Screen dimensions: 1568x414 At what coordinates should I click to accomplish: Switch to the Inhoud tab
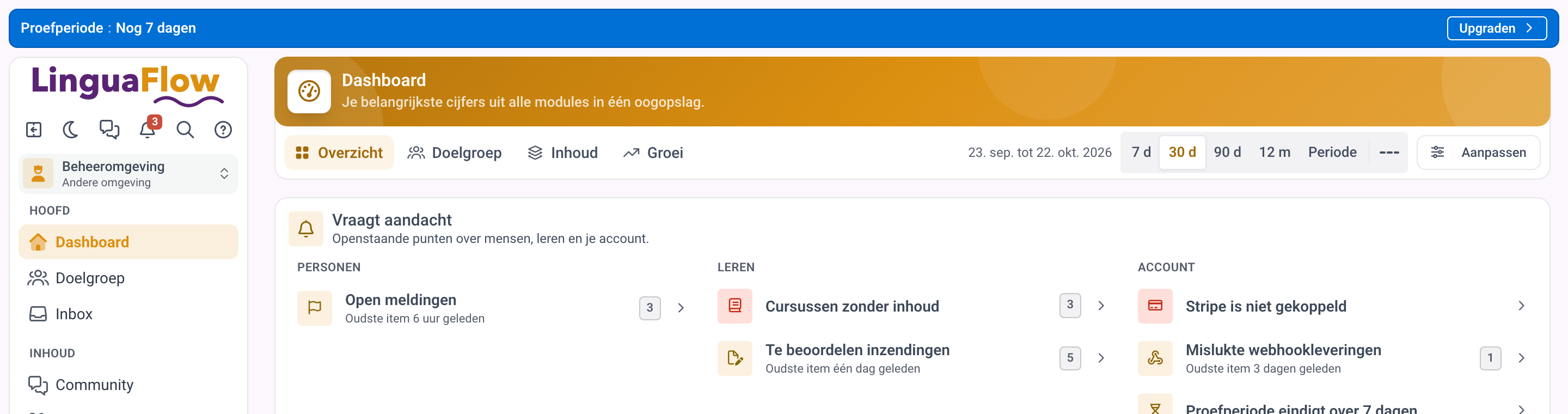tap(562, 153)
